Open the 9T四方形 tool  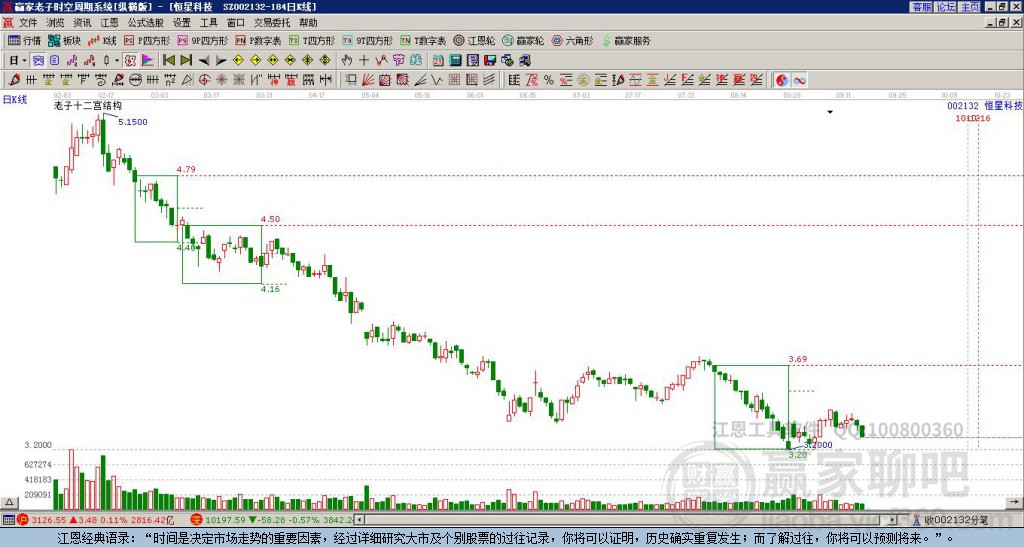pos(367,40)
